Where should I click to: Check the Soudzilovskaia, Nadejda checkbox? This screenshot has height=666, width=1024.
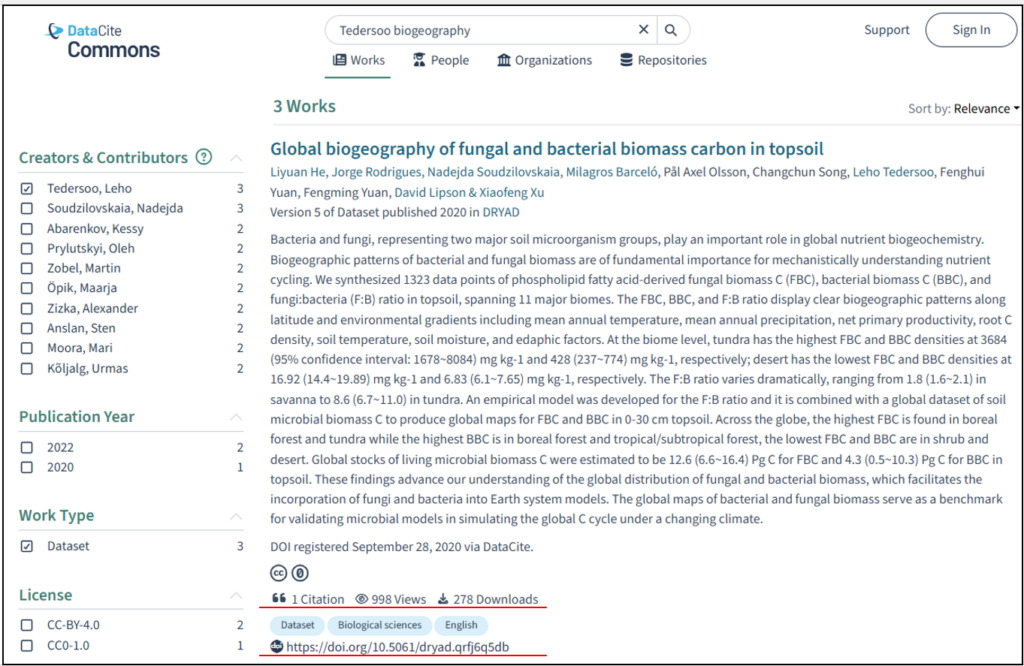tap(27, 208)
